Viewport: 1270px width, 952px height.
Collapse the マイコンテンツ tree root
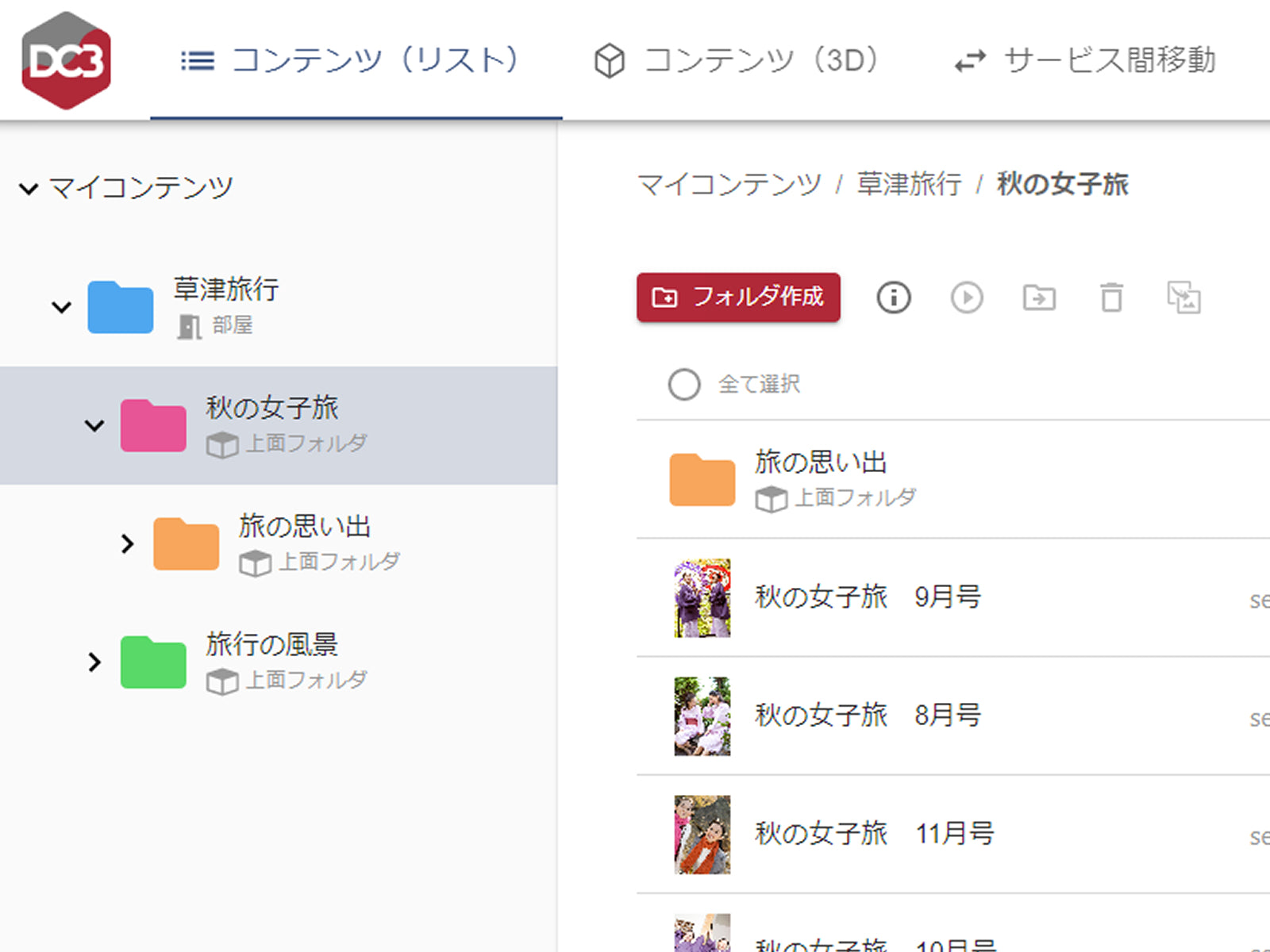coord(29,189)
